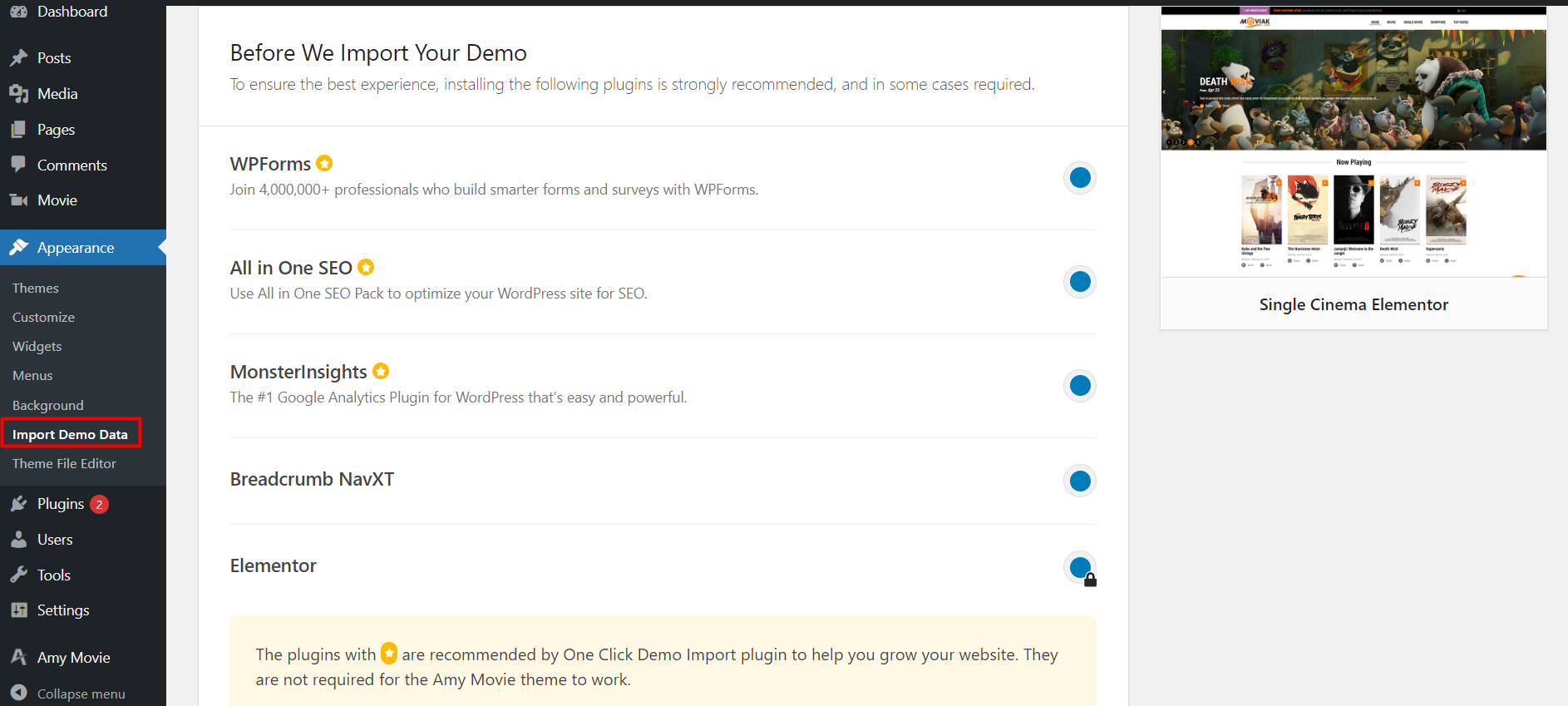Click the Media library icon
This screenshot has height=706, width=1568.
(x=18, y=93)
